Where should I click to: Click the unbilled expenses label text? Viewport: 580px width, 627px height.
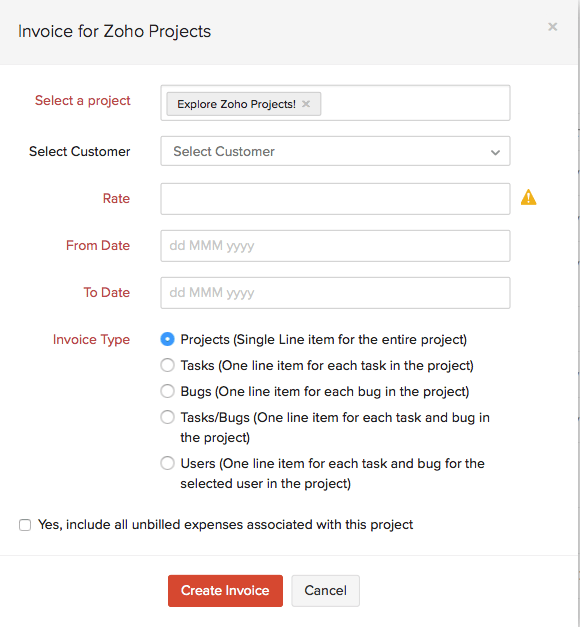[225, 525]
